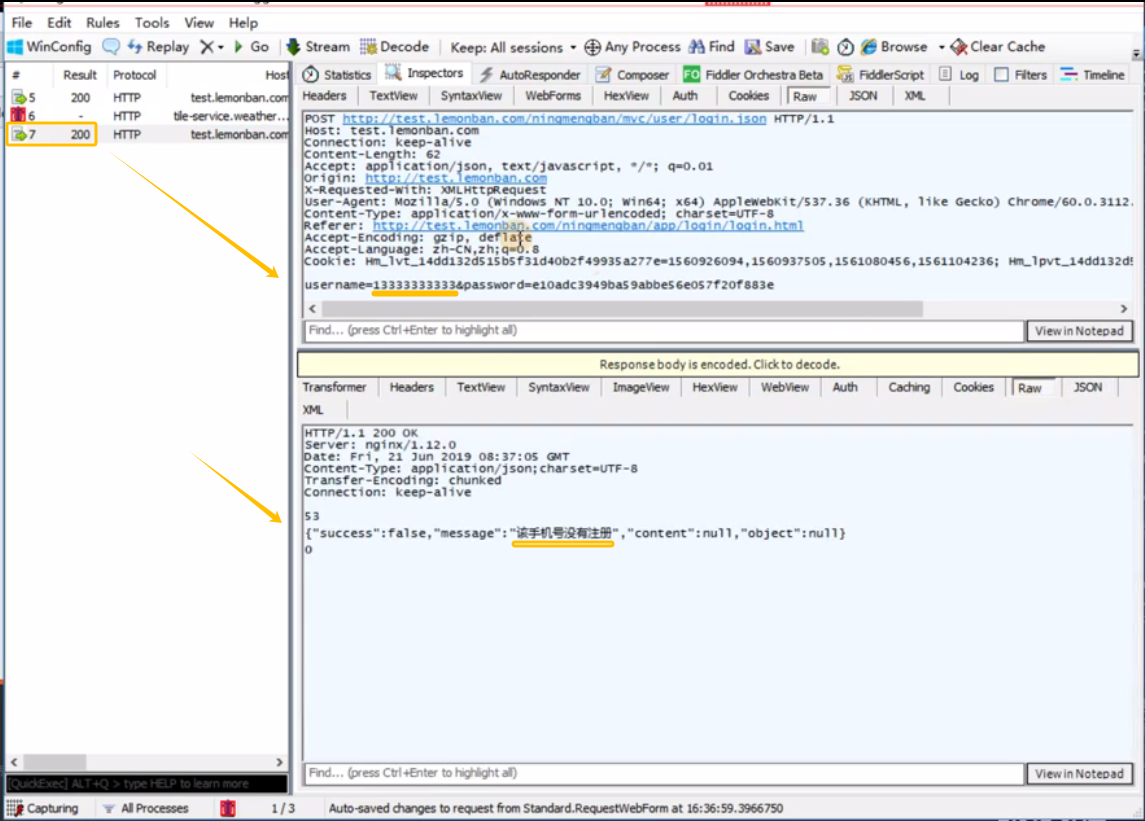
Task: Enable Stream mode in toolbar
Action: pos(317,47)
